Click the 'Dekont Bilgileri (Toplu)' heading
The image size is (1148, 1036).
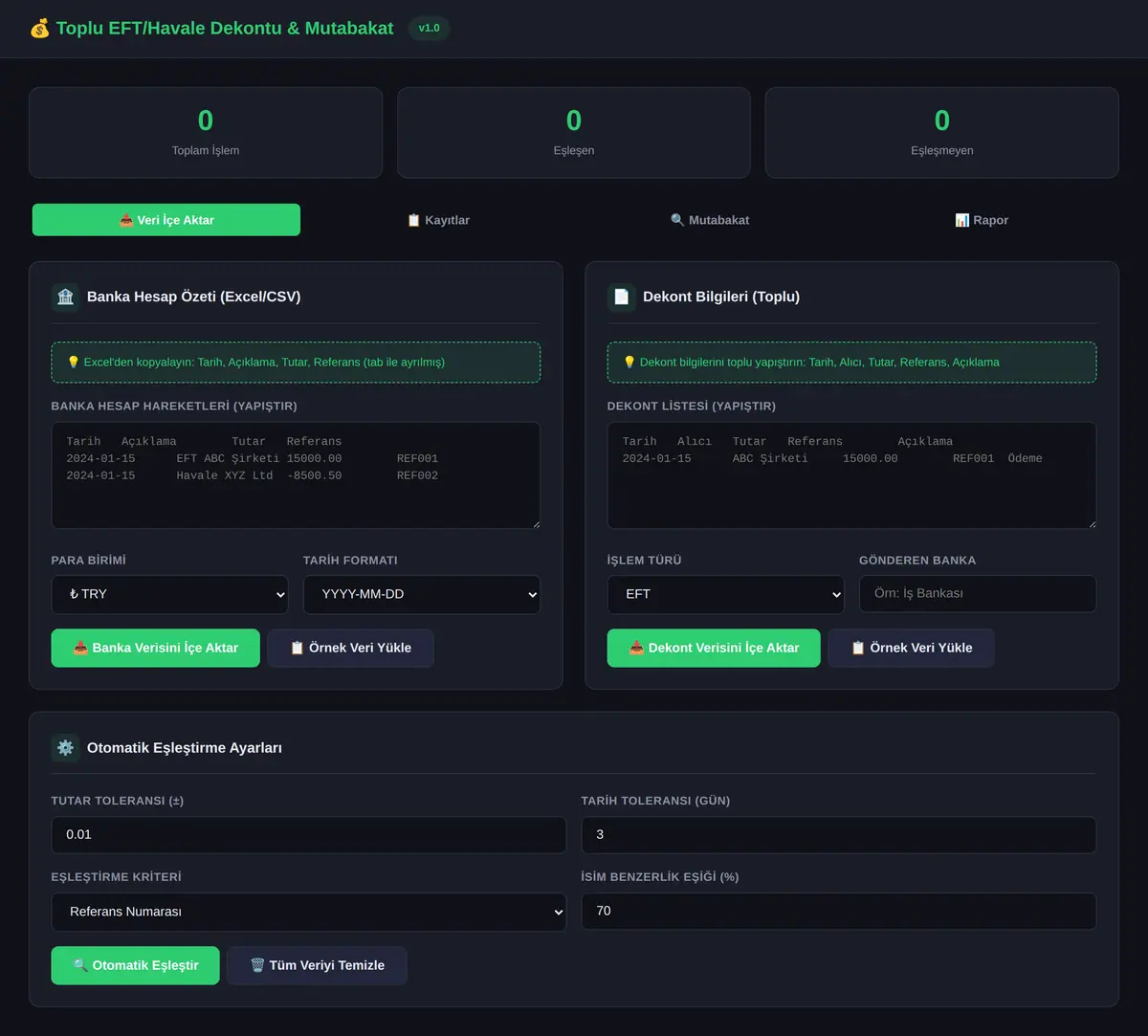(721, 297)
